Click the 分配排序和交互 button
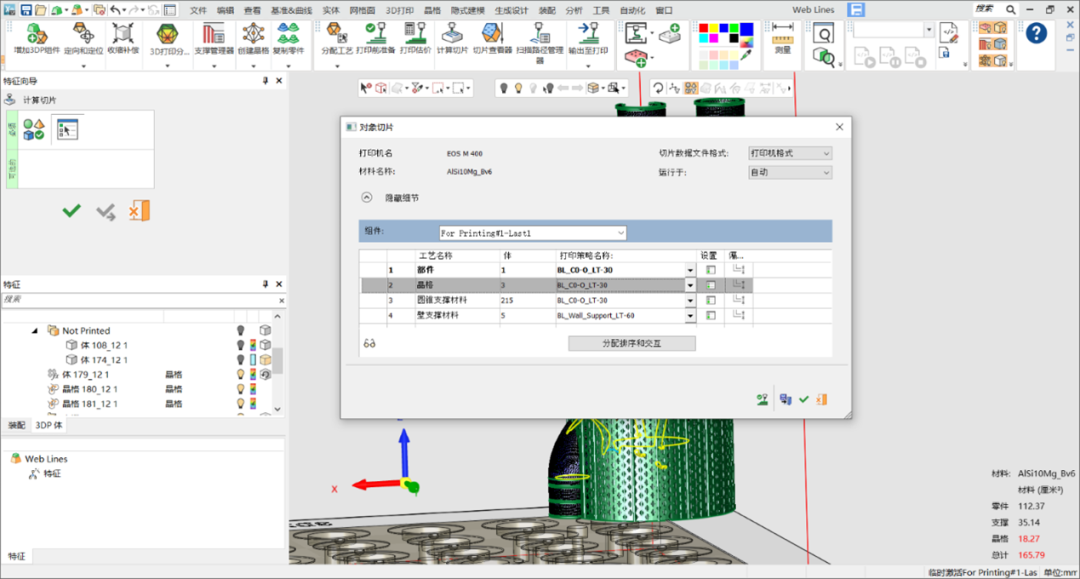The height and width of the screenshot is (579, 1080). (x=632, y=344)
